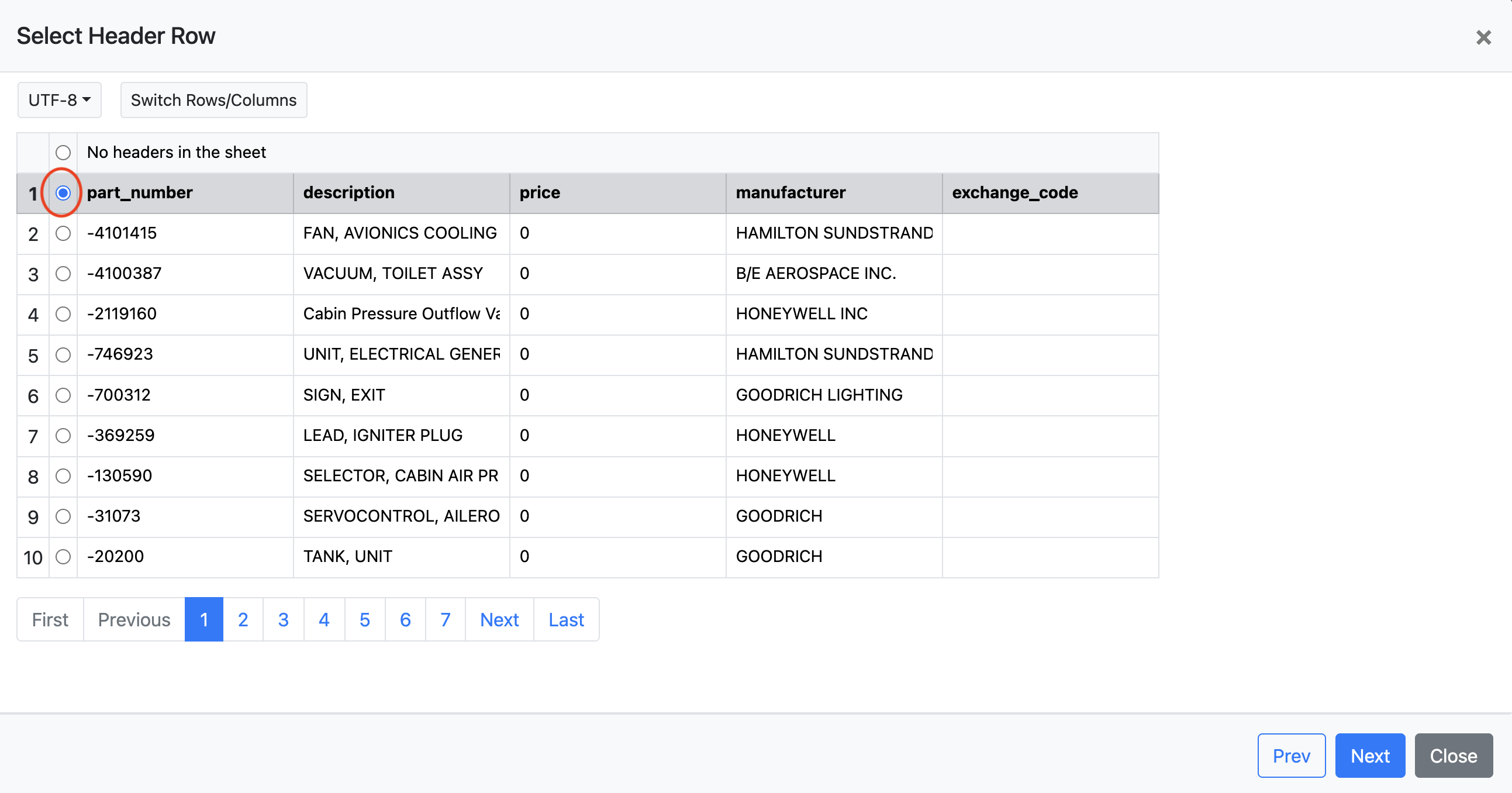1512x793 pixels.
Task: Click the manufacturer header cell
Action: 834,192
